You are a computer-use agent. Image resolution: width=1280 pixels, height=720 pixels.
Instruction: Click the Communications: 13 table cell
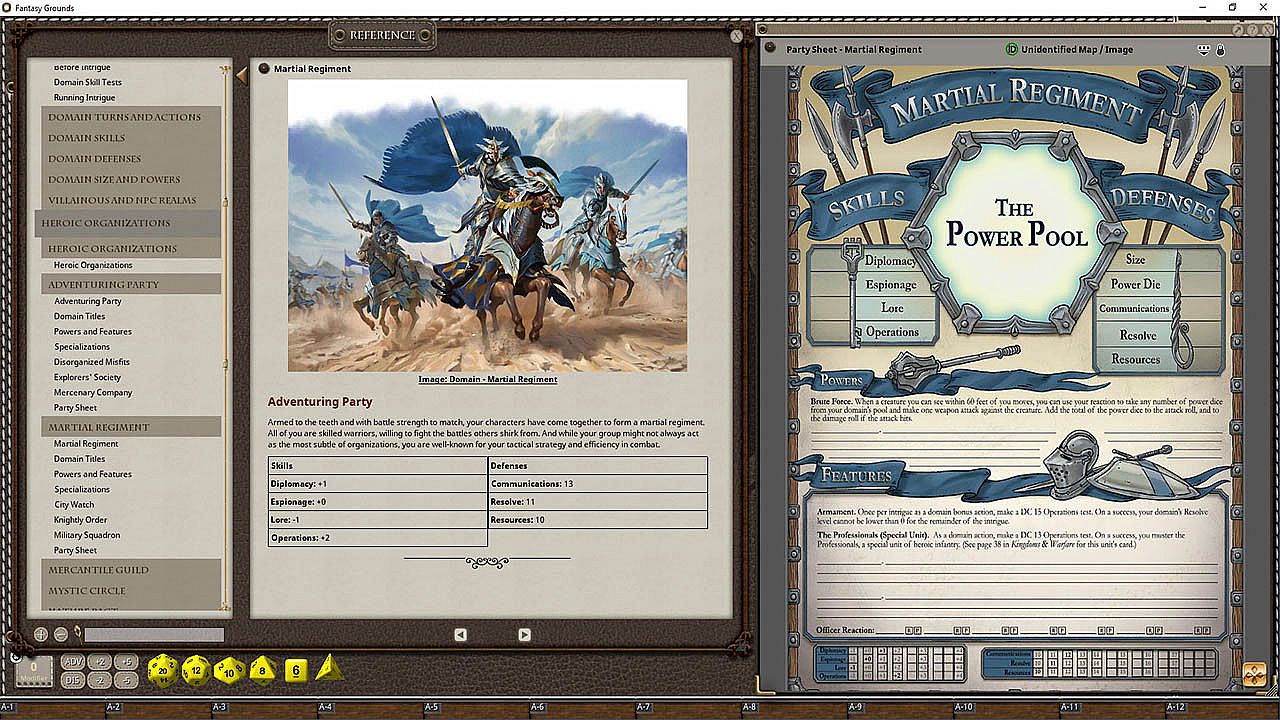coord(598,484)
